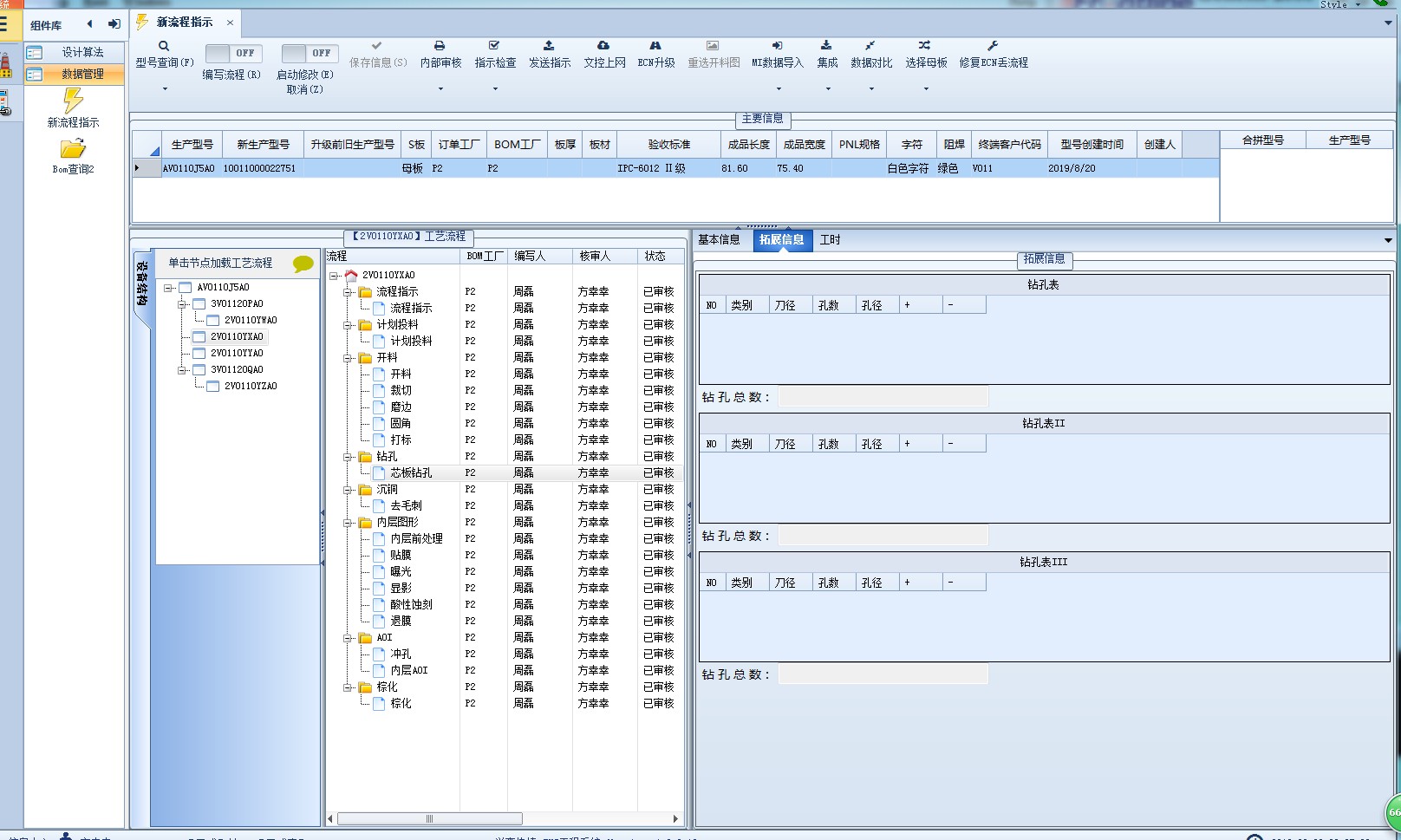This screenshot has width=1401, height=840.
Task: Click the 重选开料图 image icon
Action: click(713, 45)
